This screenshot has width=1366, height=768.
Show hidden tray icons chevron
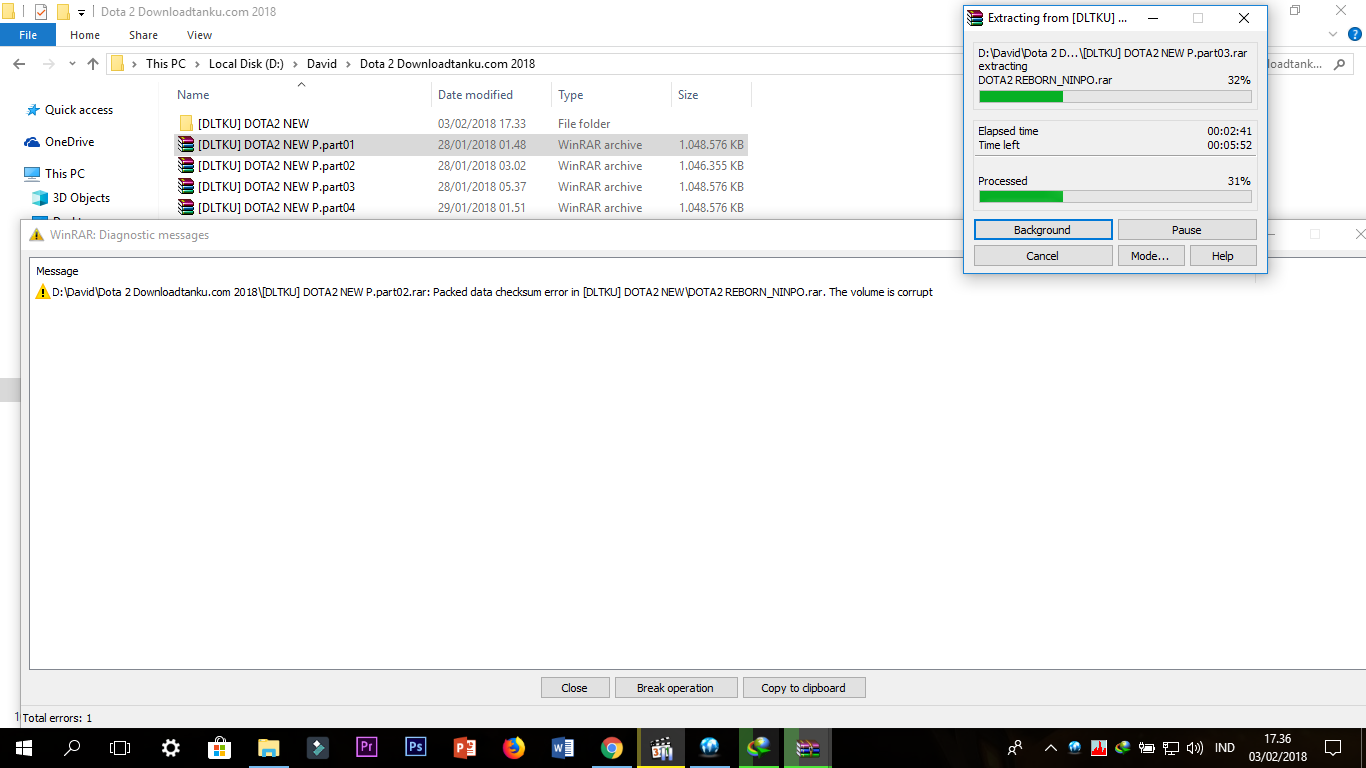tap(1051, 748)
